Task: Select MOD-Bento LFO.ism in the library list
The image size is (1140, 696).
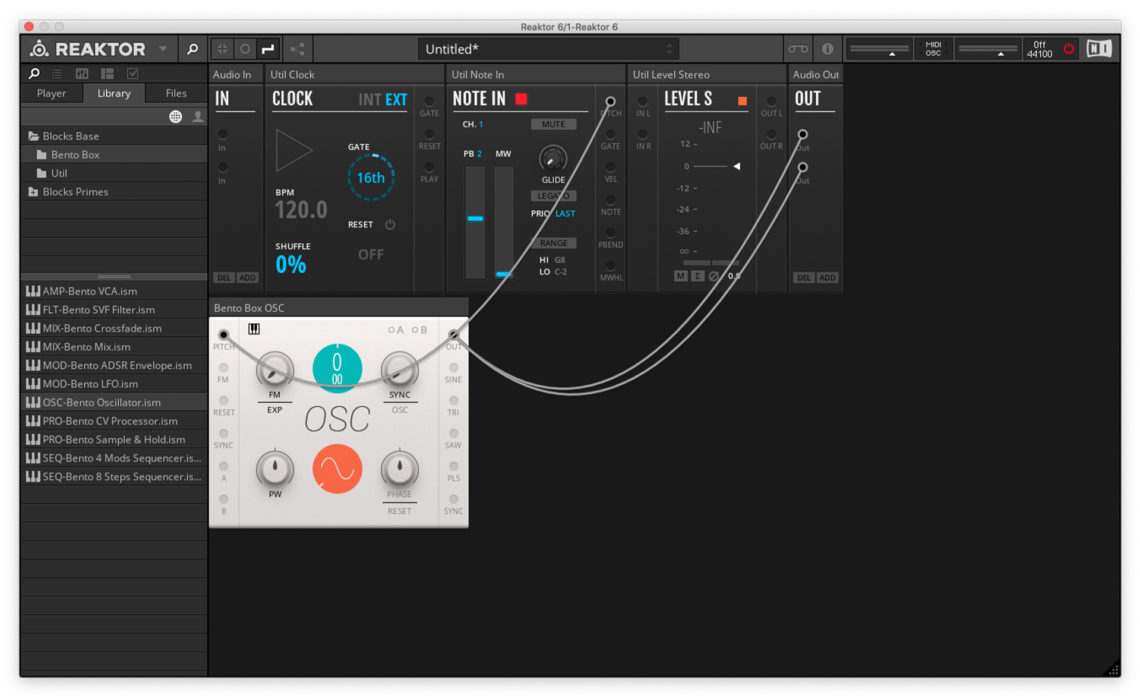Action: 100,384
